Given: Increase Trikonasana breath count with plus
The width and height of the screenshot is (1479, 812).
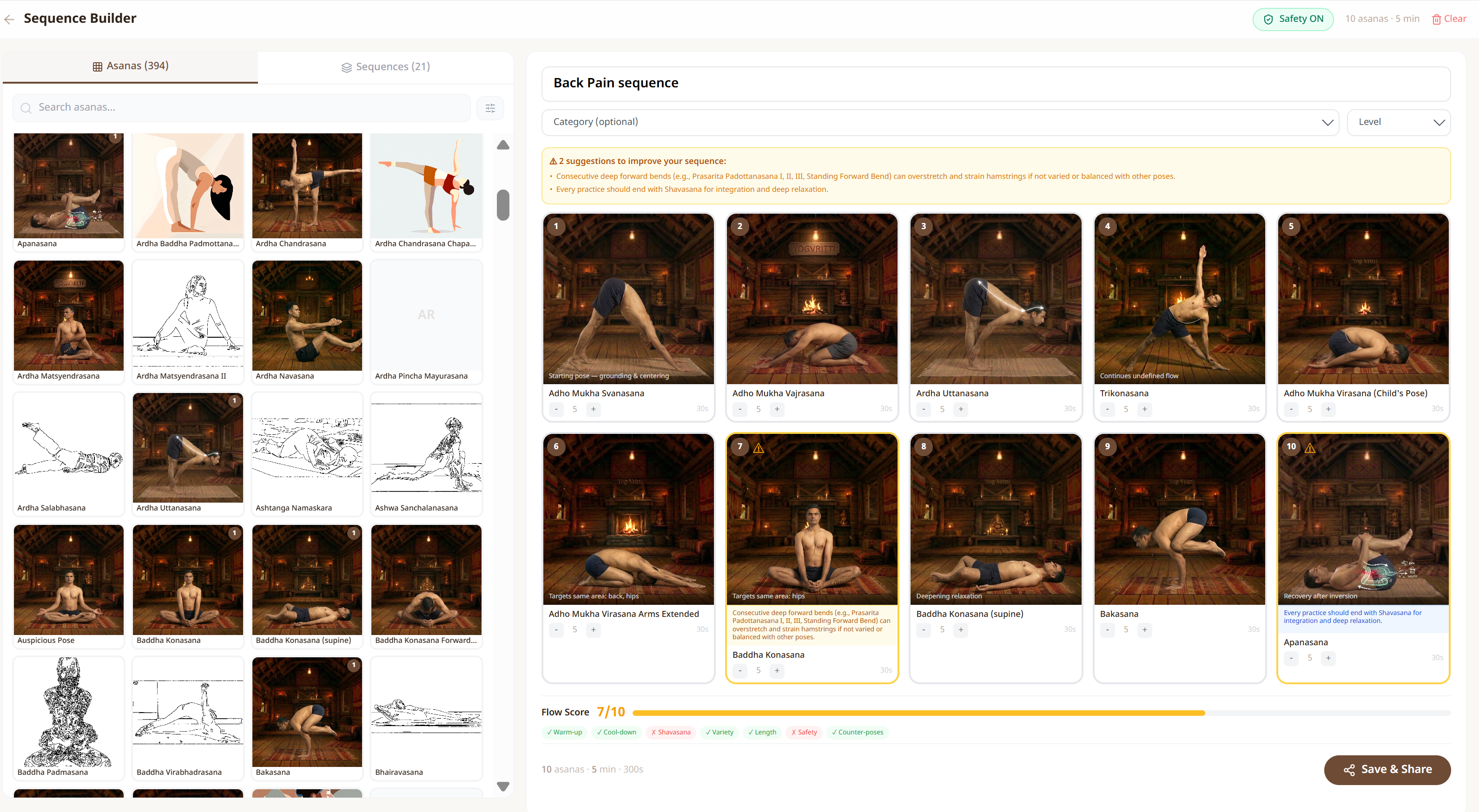Looking at the screenshot, I should (1144, 409).
